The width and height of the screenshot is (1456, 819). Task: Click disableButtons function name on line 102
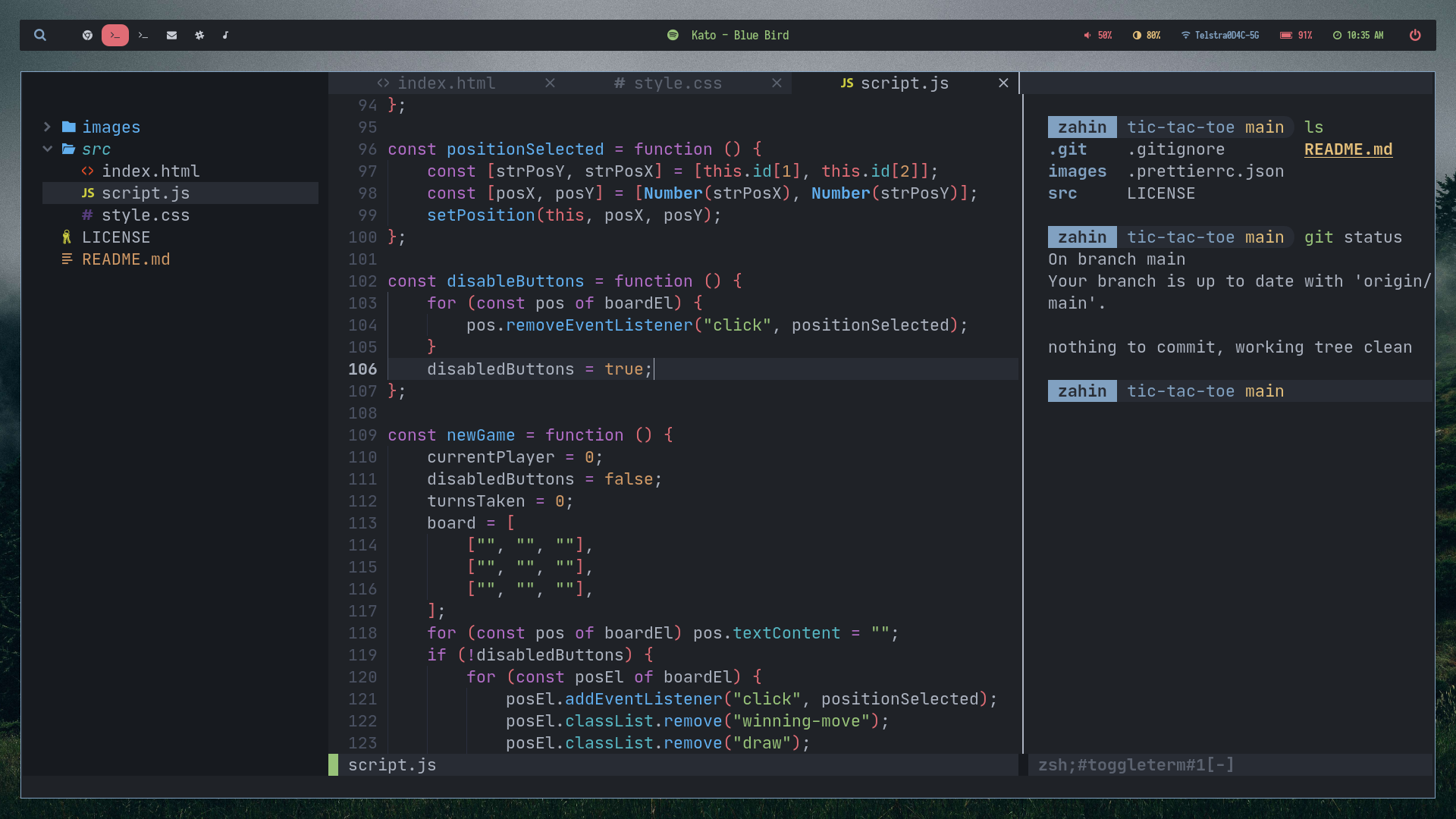tap(516, 281)
